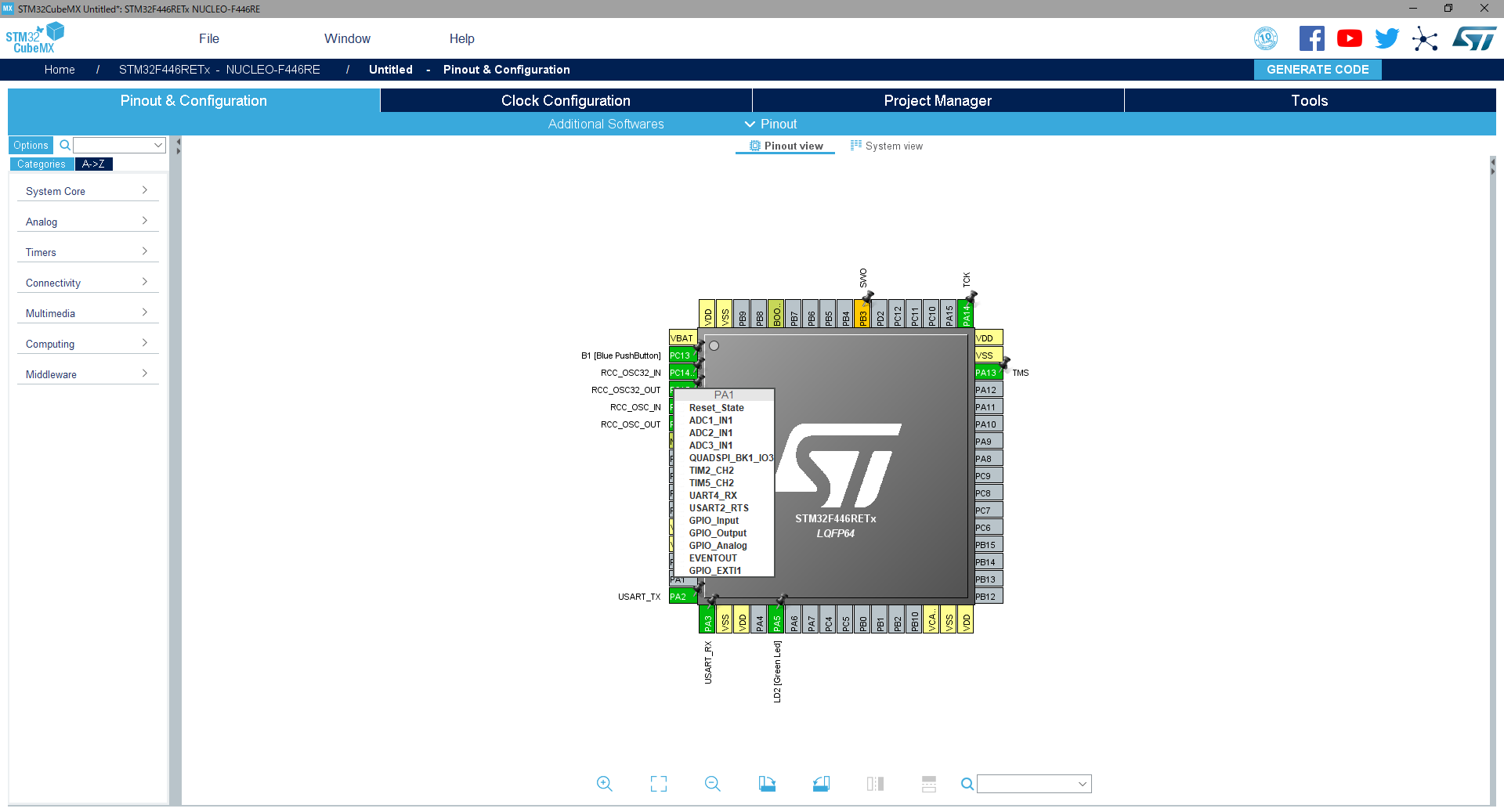Expand the Connectivity category
The width and height of the screenshot is (1504, 812).
[x=87, y=282]
